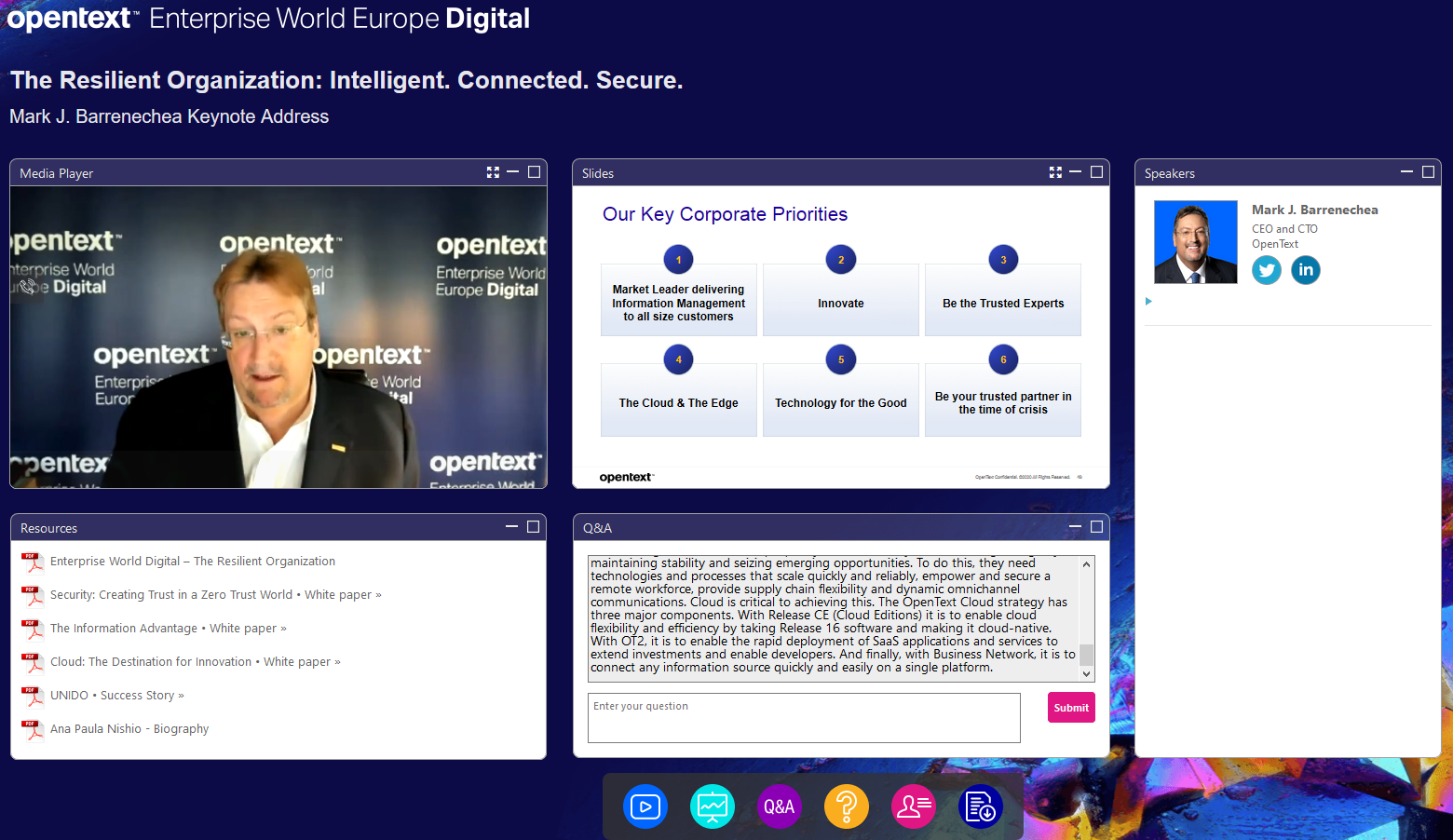Click Be the Trusted Experts slide box
The image size is (1453, 840).
coord(1003,300)
